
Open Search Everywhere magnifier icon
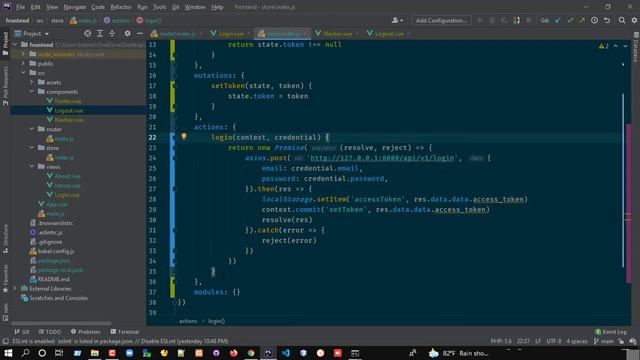click(x=622, y=20)
